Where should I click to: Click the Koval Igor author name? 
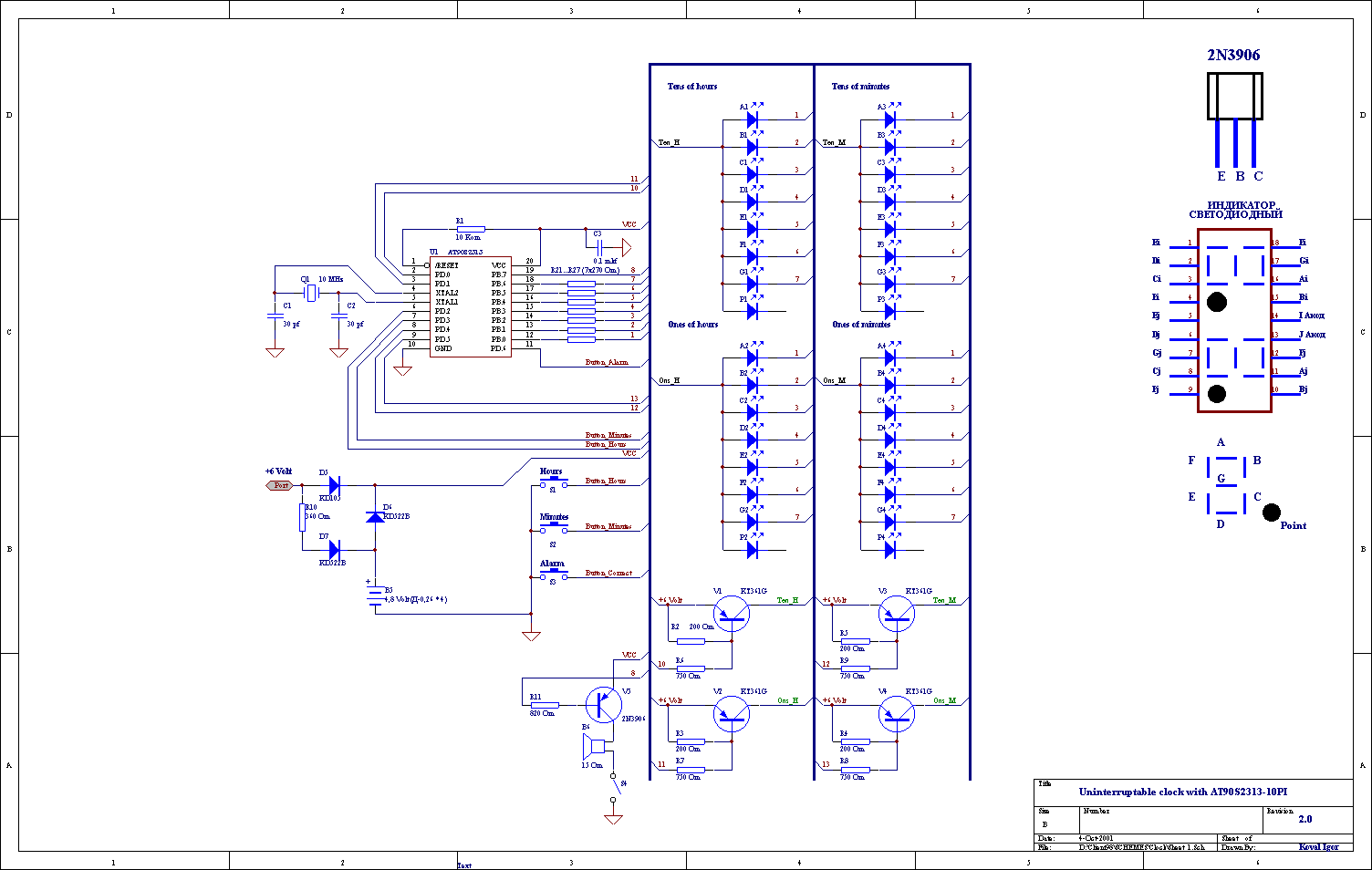[1318, 847]
